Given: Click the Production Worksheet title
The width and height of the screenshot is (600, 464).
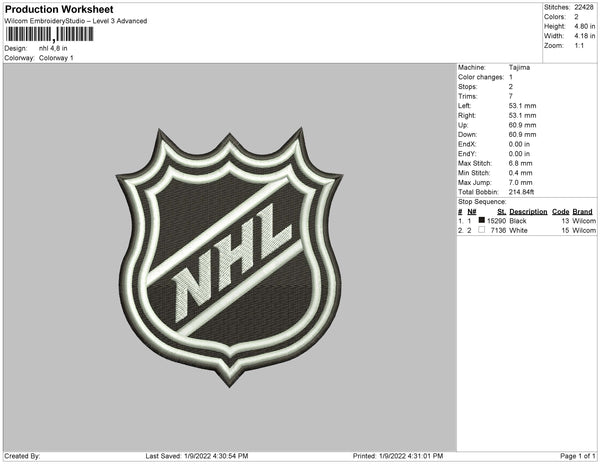Looking at the screenshot, I should (59, 9).
